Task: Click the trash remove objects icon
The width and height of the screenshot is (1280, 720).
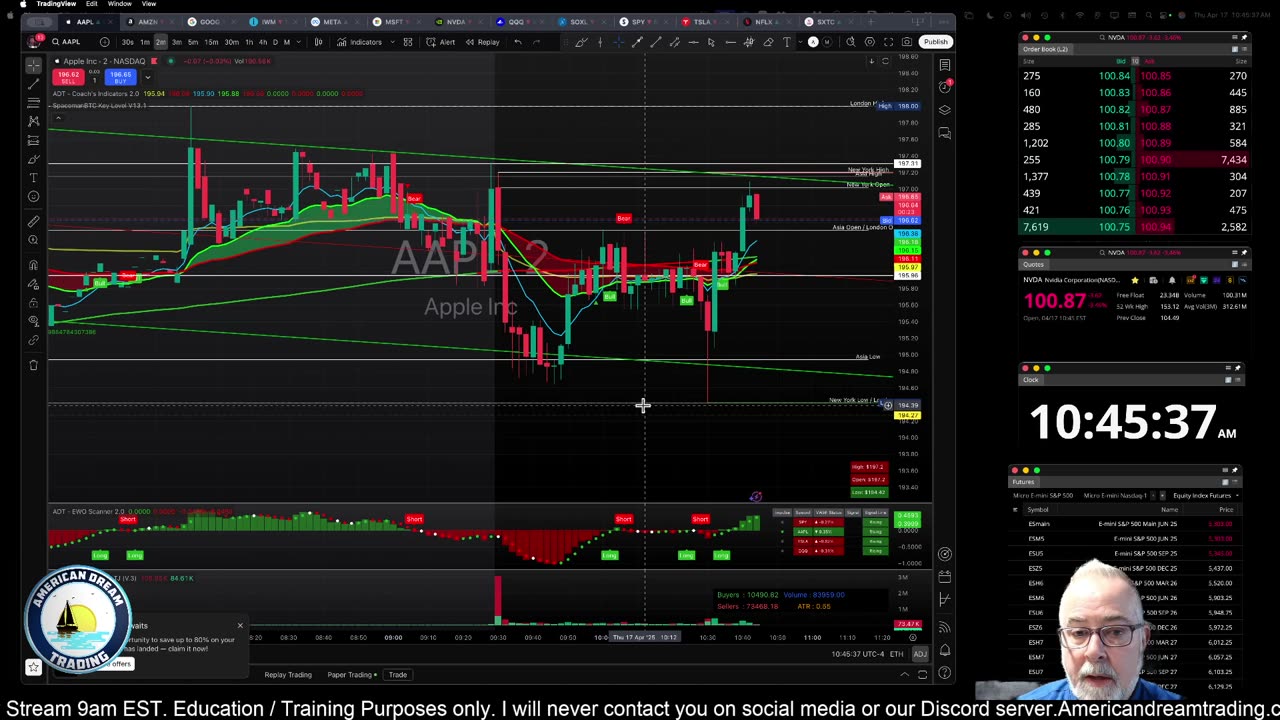Action: pyautogui.click(x=33, y=365)
